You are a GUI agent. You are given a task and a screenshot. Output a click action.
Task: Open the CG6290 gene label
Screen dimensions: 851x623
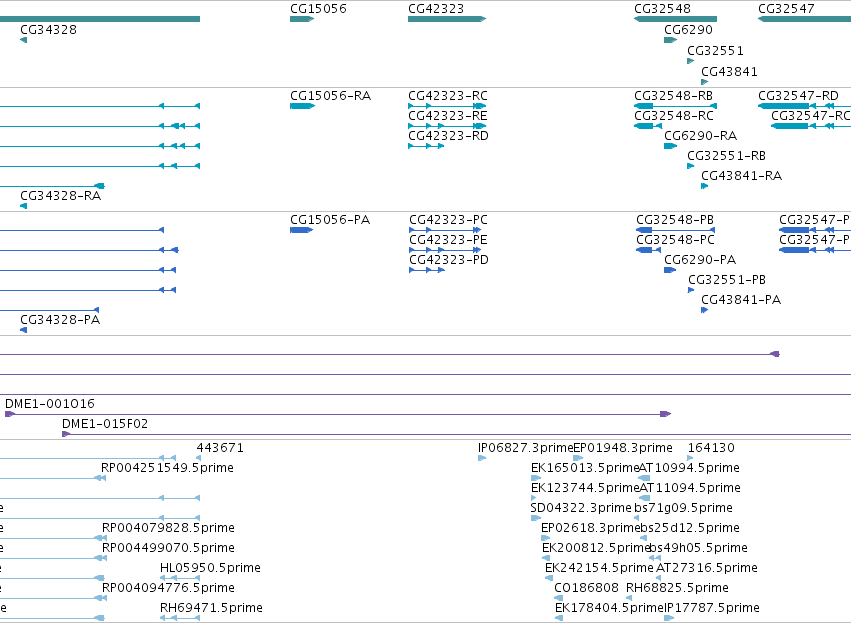[688, 30]
